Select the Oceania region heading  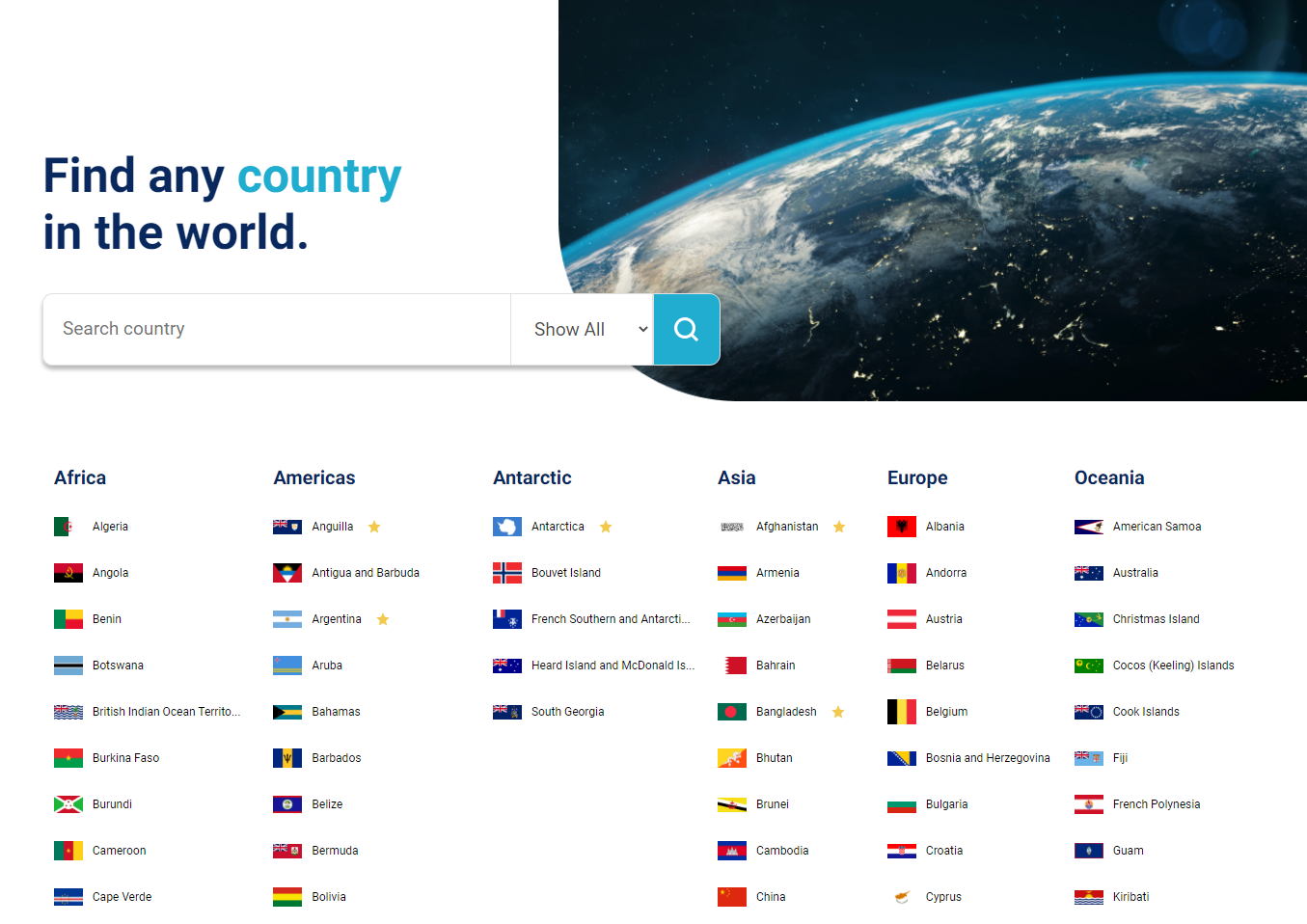tap(1109, 477)
